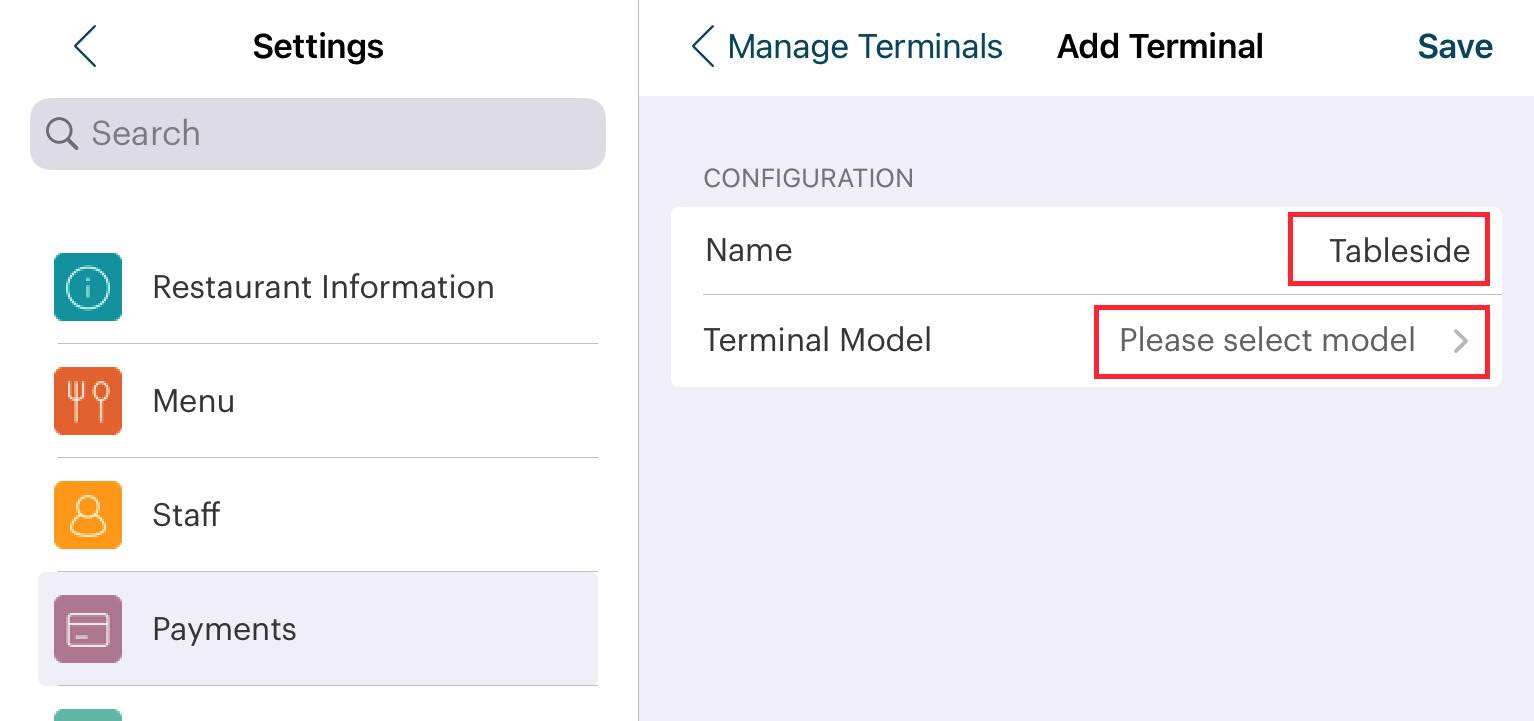Select the Payments settings entry
The height and width of the screenshot is (721, 1534).
(x=224, y=629)
